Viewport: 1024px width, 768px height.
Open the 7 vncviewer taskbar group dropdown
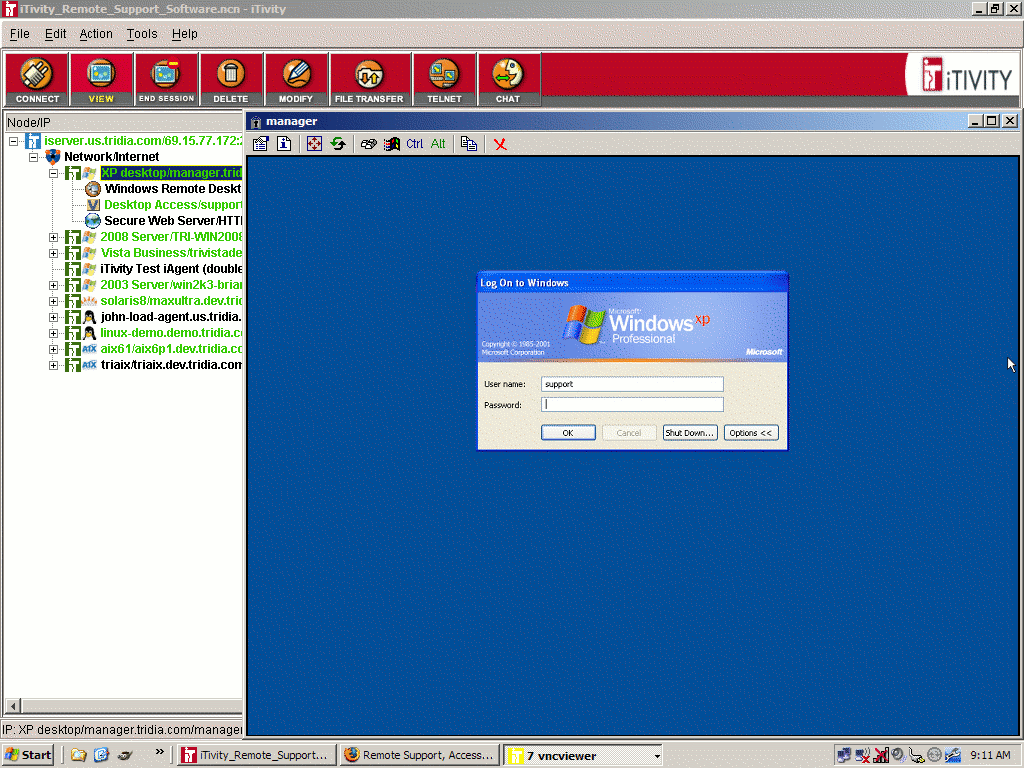(656, 756)
